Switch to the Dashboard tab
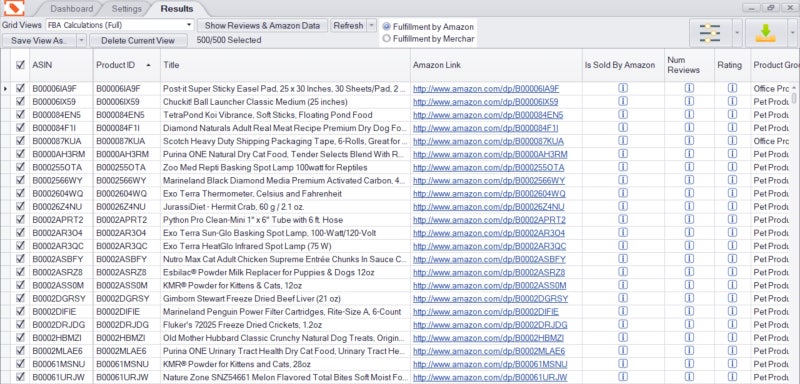800x384 pixels. click(72, 9)
